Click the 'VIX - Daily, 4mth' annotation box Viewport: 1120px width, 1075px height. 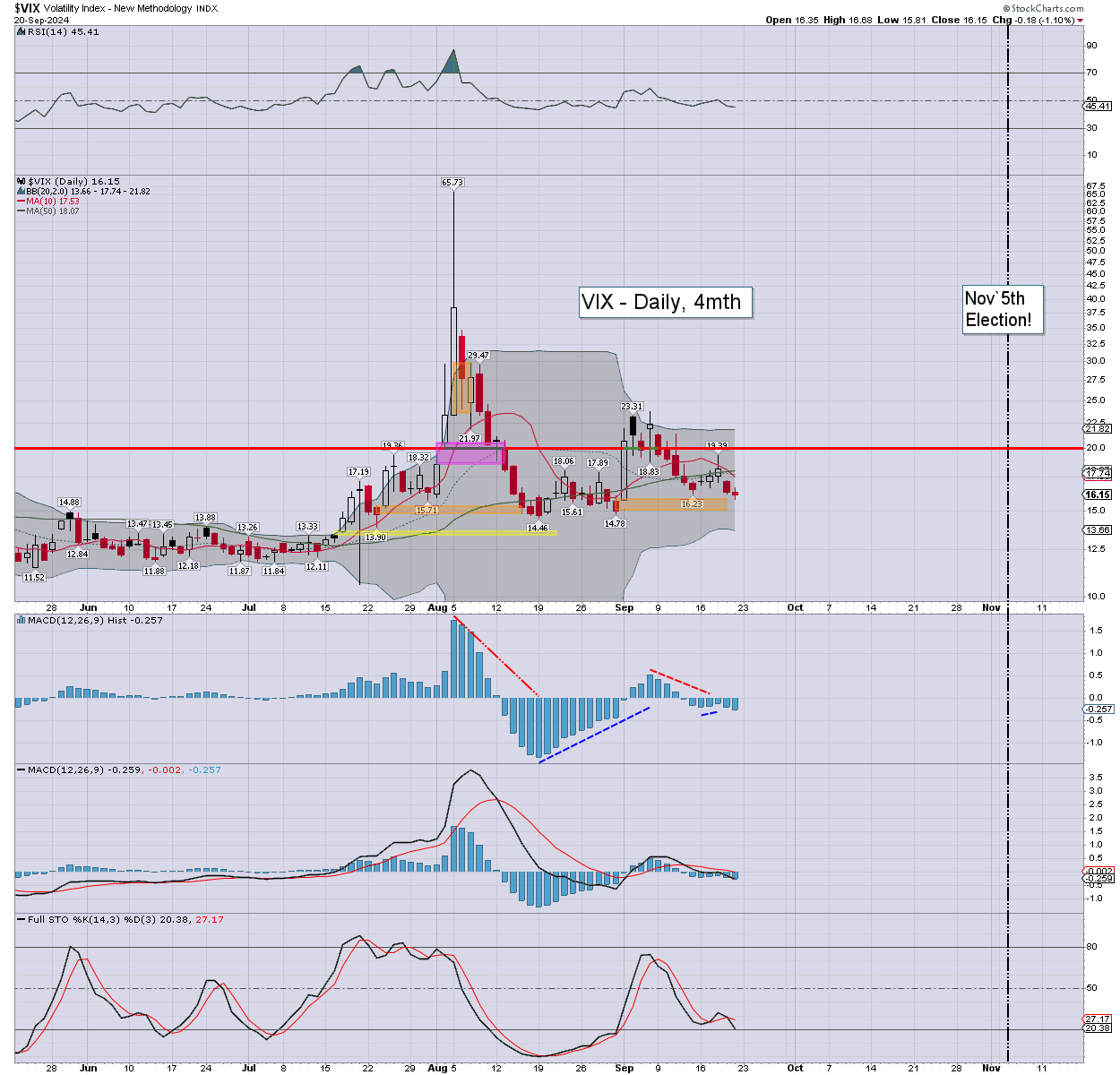661,302
